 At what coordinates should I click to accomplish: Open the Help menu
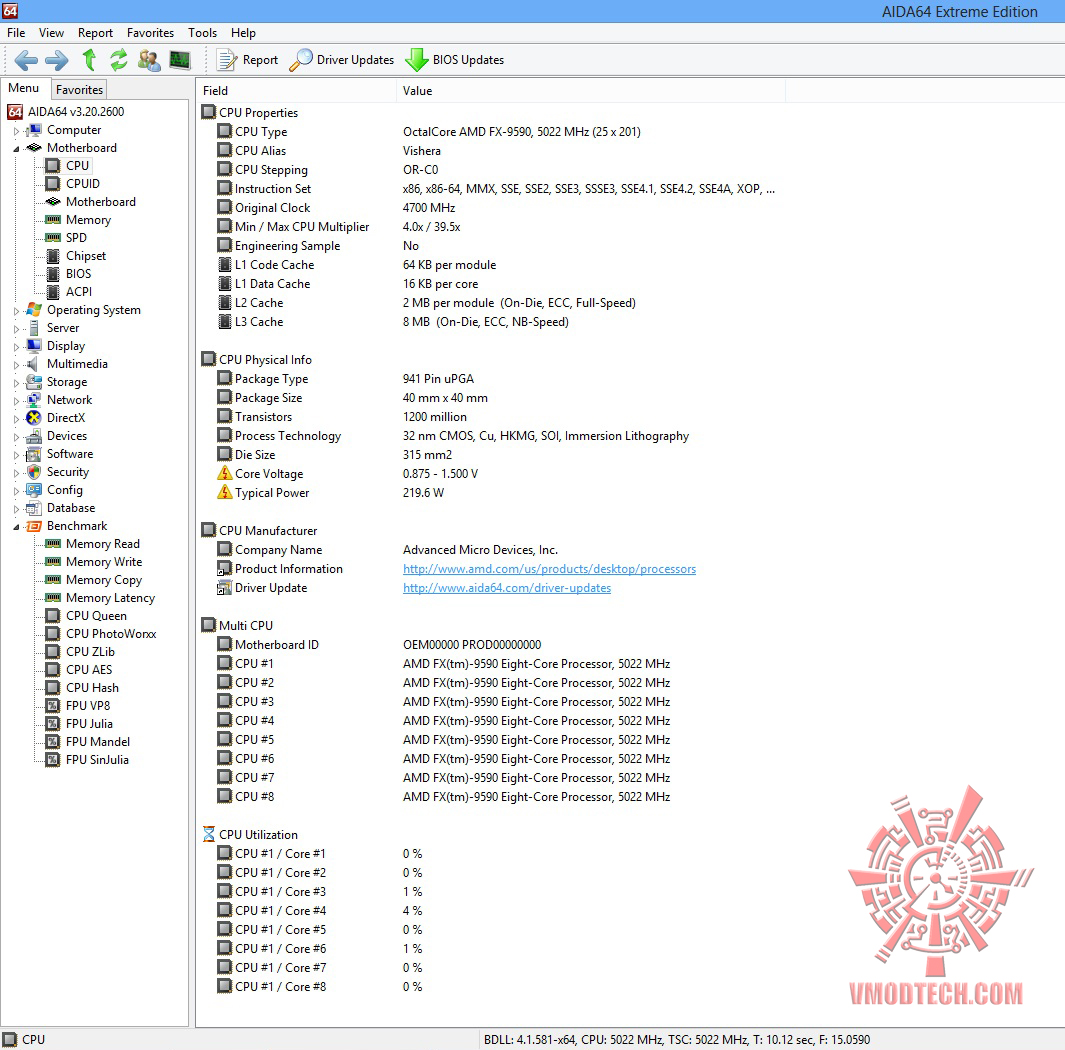(x=243, y=33)
